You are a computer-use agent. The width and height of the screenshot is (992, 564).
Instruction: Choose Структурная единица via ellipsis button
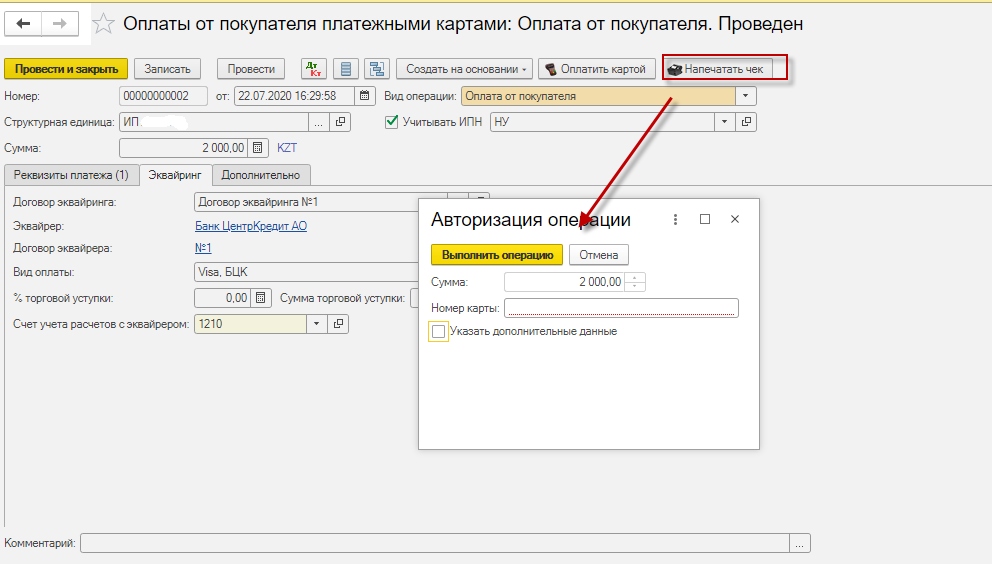coord(318,122)
